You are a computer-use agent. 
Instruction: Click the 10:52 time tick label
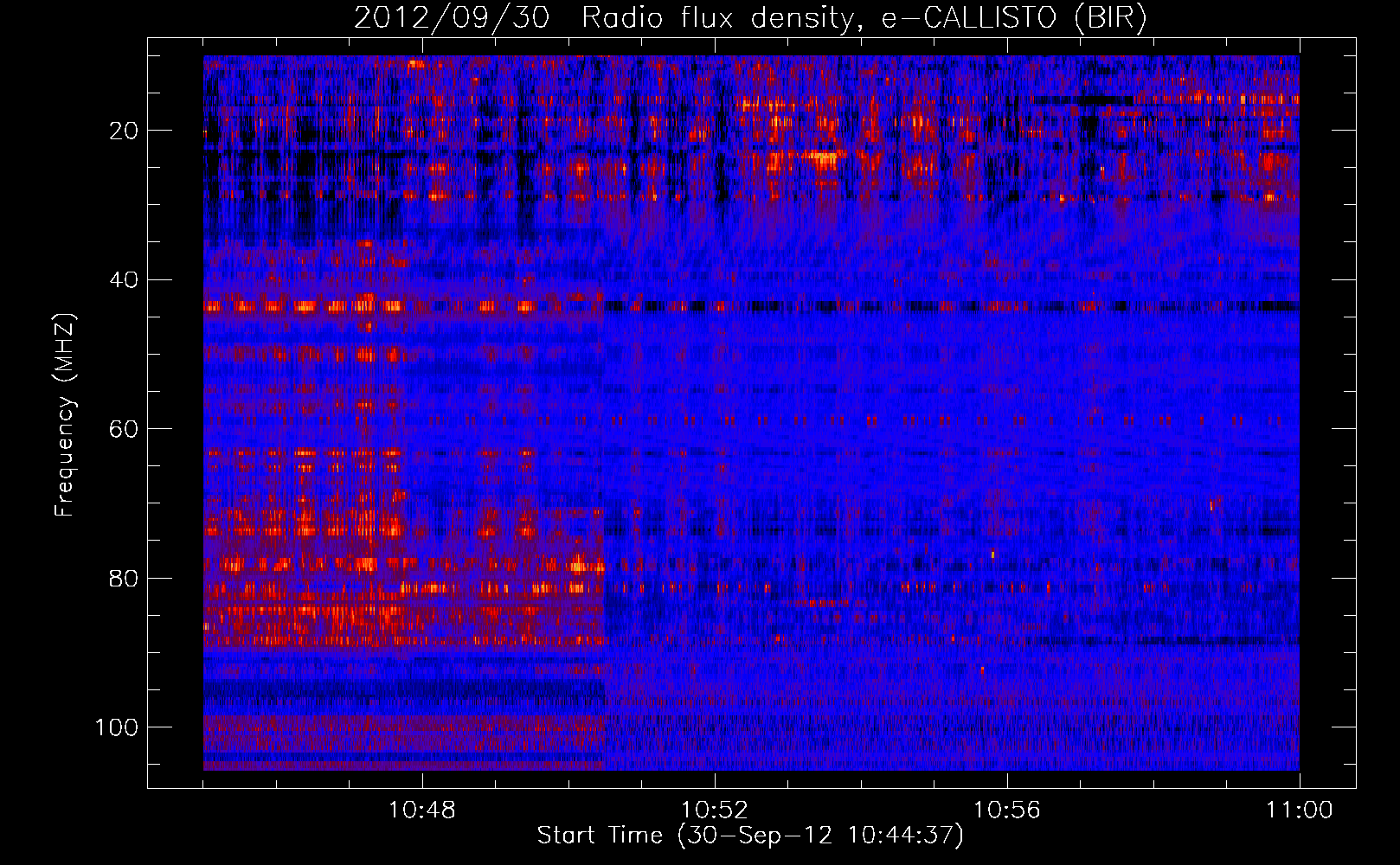tap(715, 811)
